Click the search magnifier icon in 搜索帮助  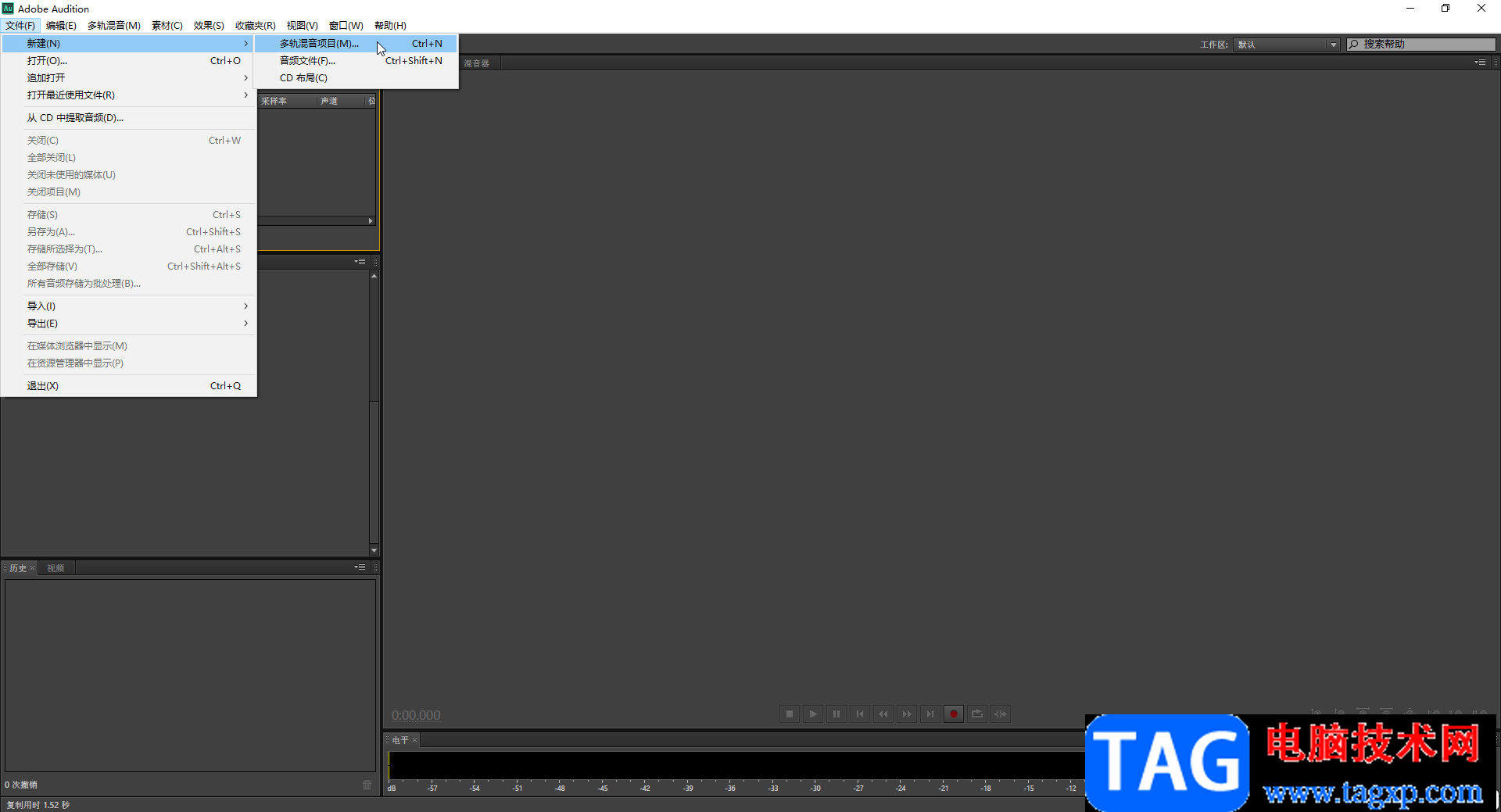pos(1354,45)
